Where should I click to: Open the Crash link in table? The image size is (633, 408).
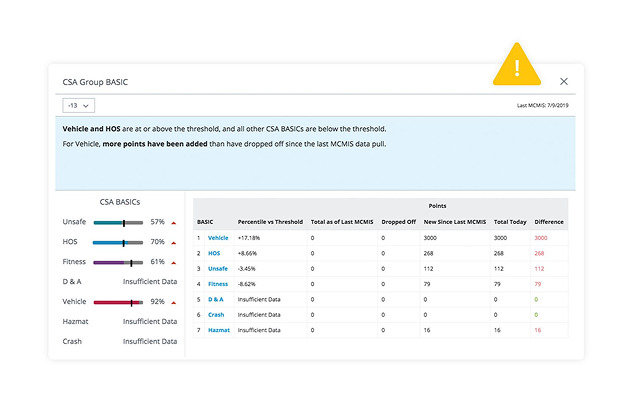tap(216, 315)
